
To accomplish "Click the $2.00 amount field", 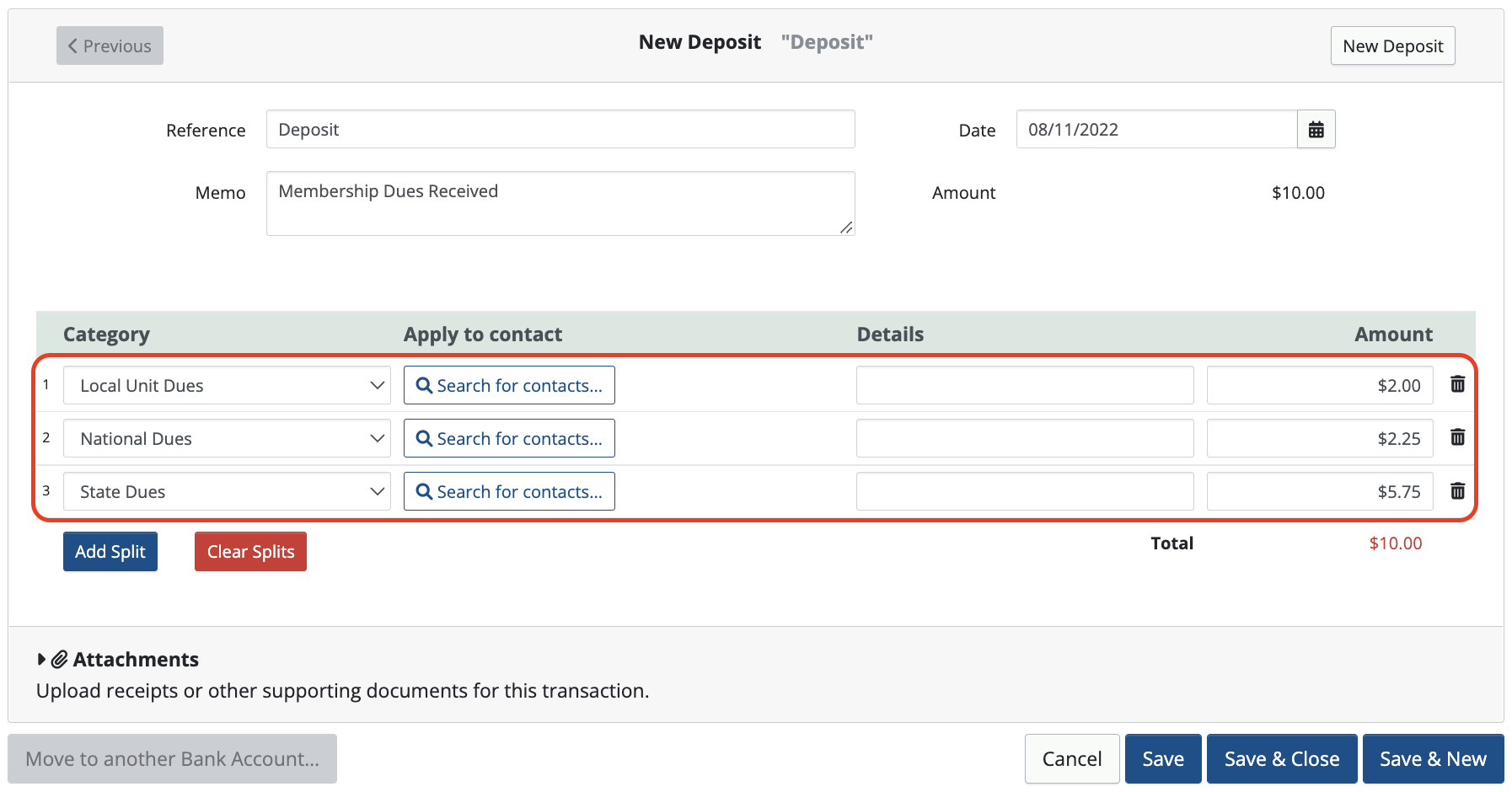I will click(1320, 385).
